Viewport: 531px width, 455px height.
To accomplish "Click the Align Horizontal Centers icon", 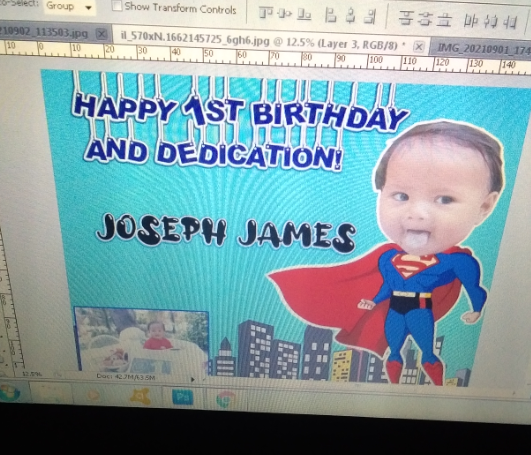I will pos(351,16).
